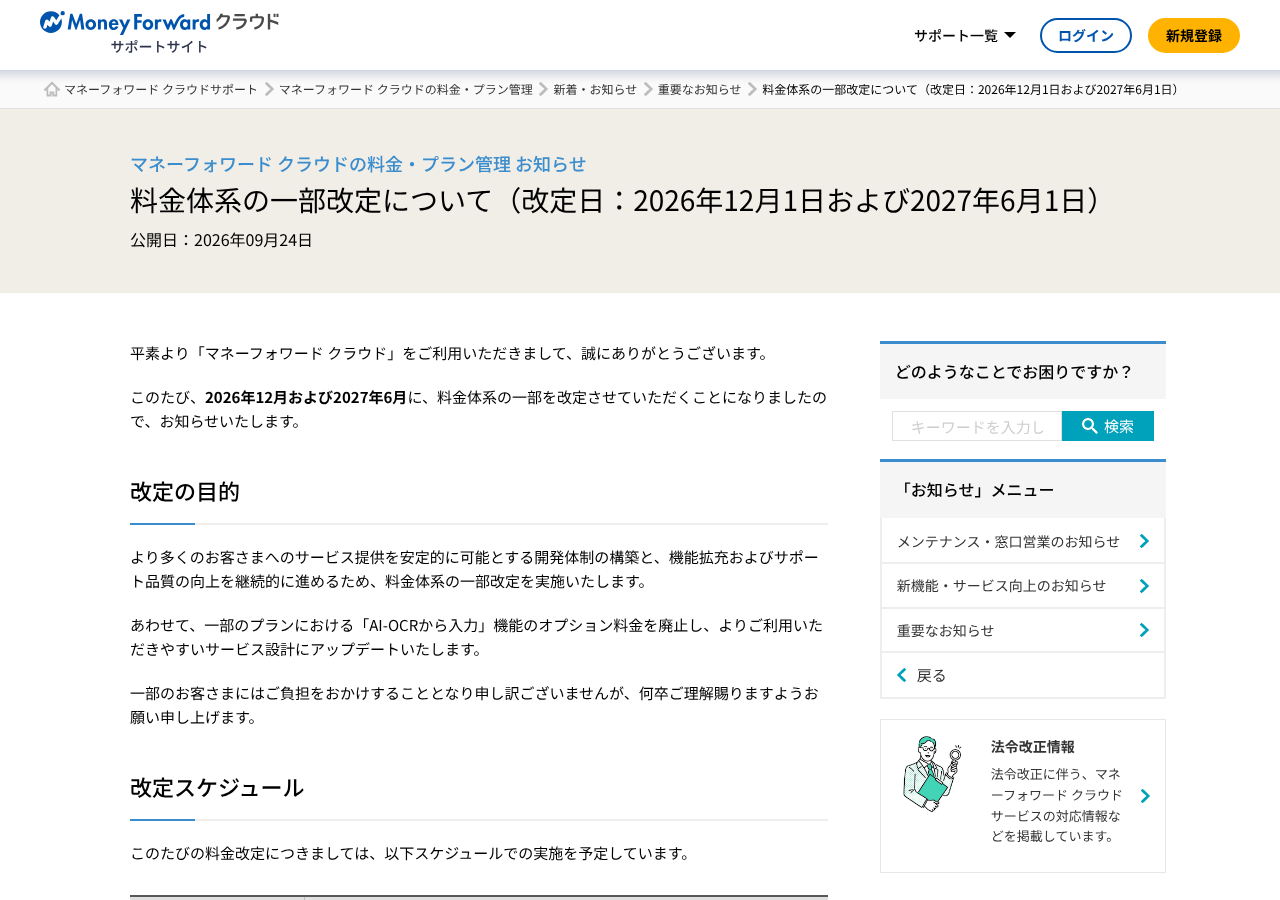Open 新着・お知らせ breadcrumb link

595,89
